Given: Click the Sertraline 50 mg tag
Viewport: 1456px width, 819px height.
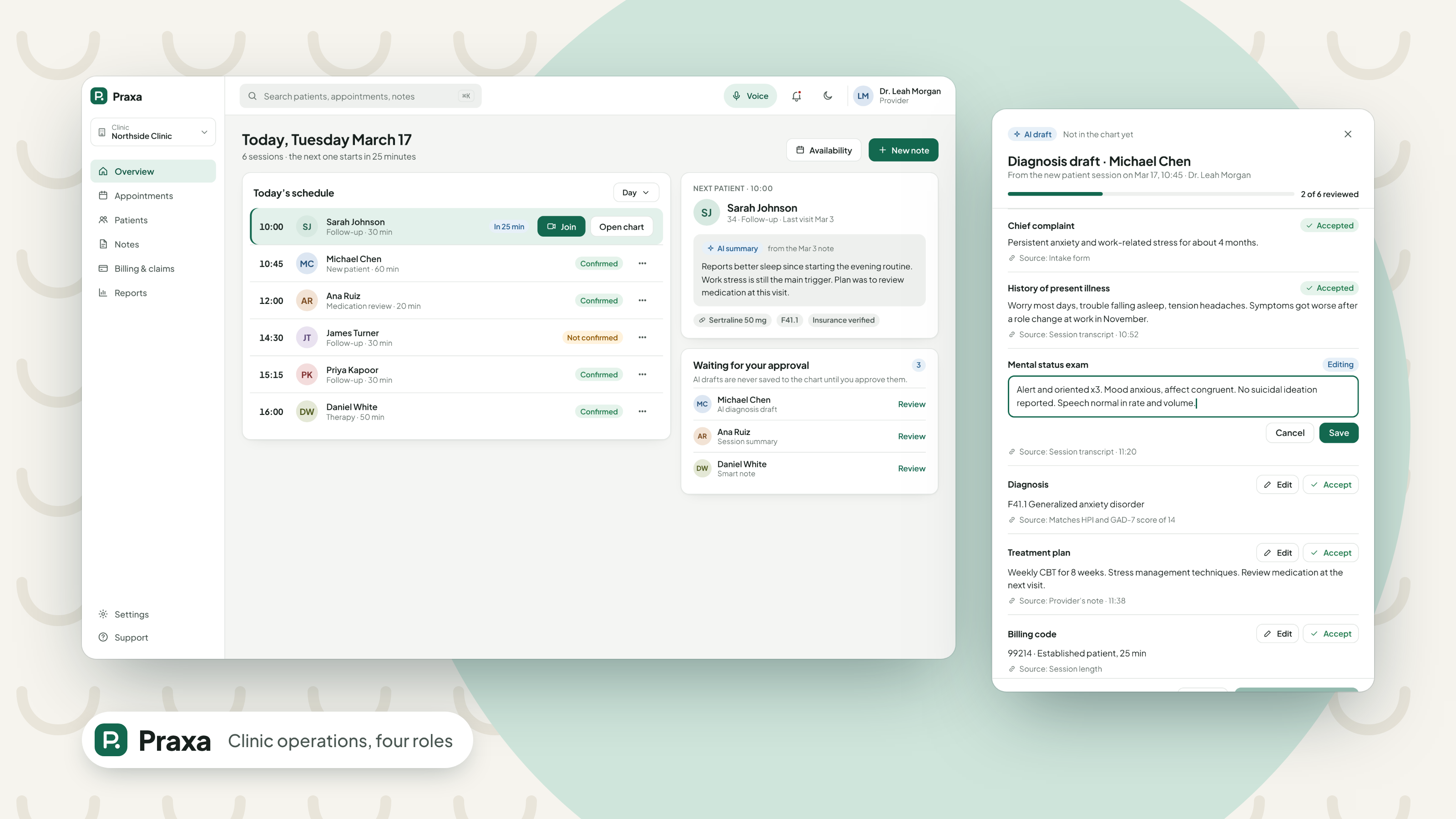Looking at the screenshot, I should pyautogui.click(x=733, y=320).
